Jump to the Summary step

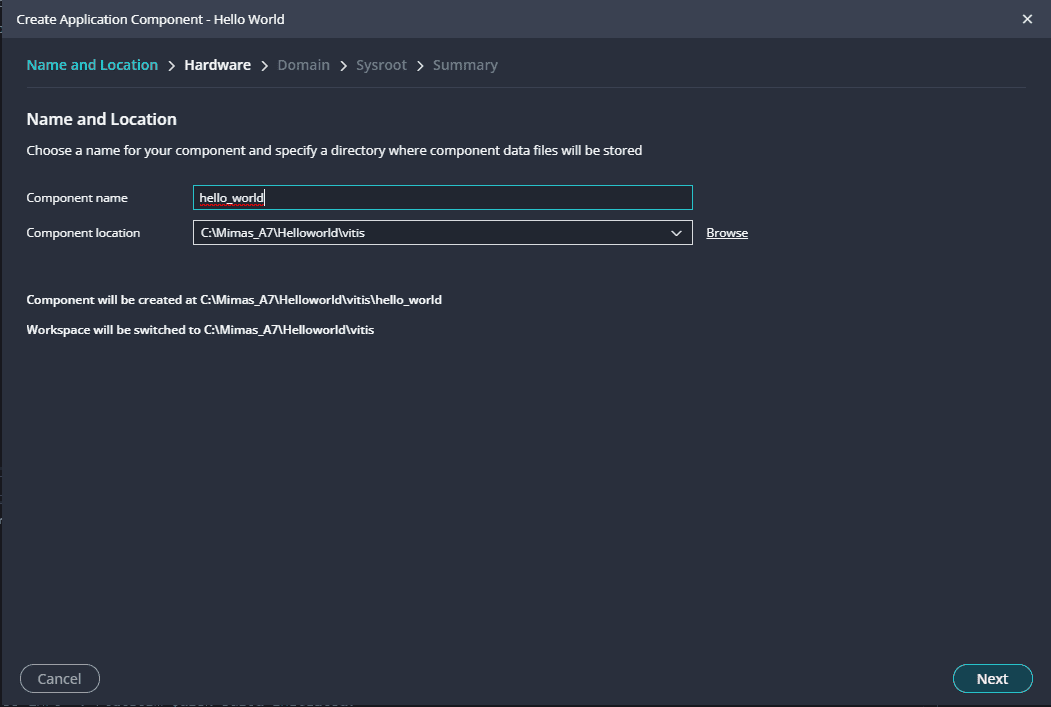tap(465, 65)
